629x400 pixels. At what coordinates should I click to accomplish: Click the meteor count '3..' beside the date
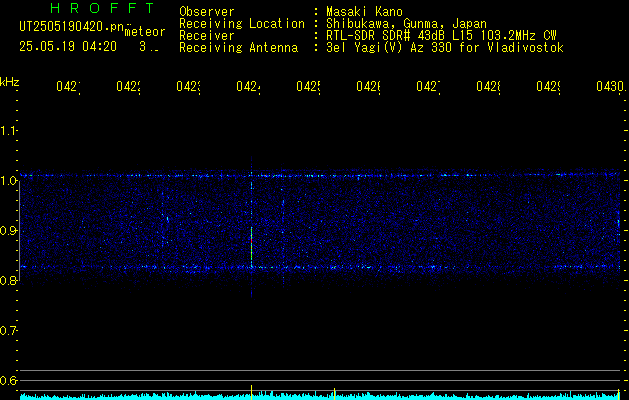click(149, 47)
